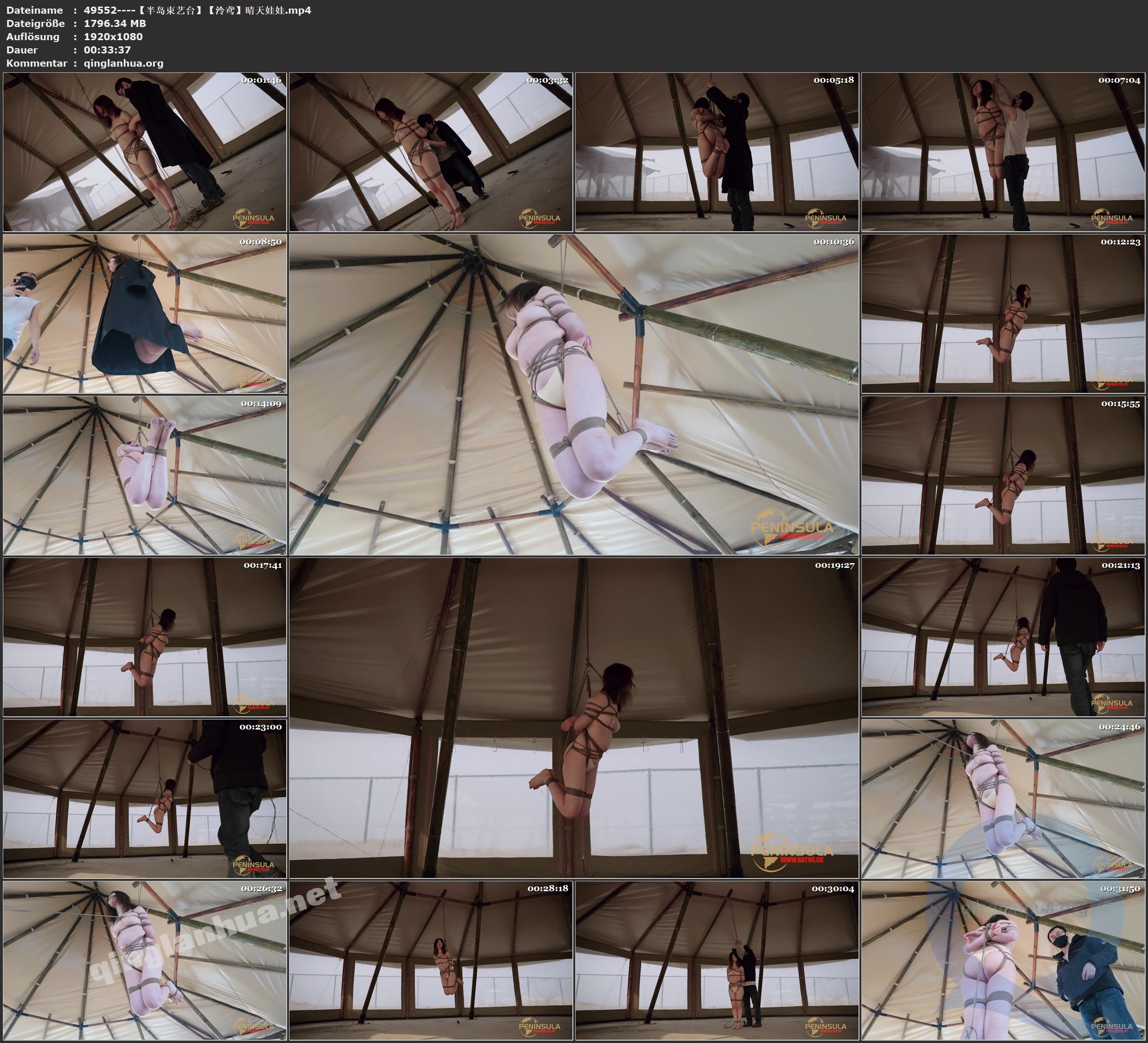
Task: Open the thumbnail timestamped 00:08:50
Action: click(145, 313)
